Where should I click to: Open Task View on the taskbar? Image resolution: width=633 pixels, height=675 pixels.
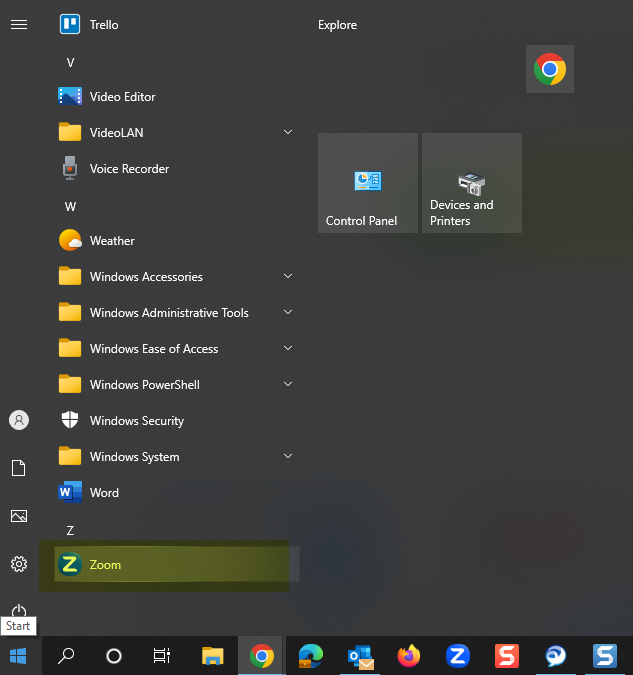tap(162, 656)
